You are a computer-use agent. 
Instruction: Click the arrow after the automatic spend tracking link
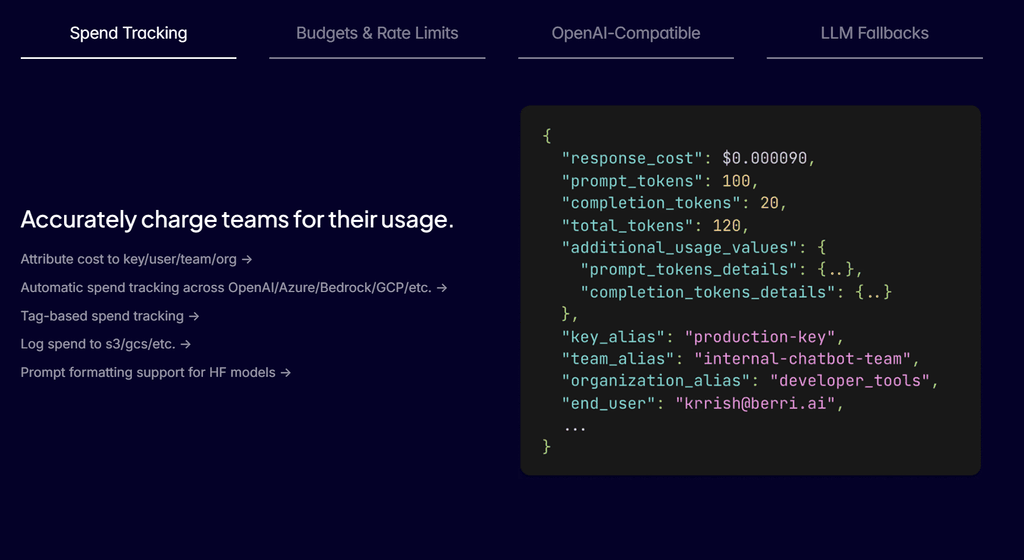[441, 288]
